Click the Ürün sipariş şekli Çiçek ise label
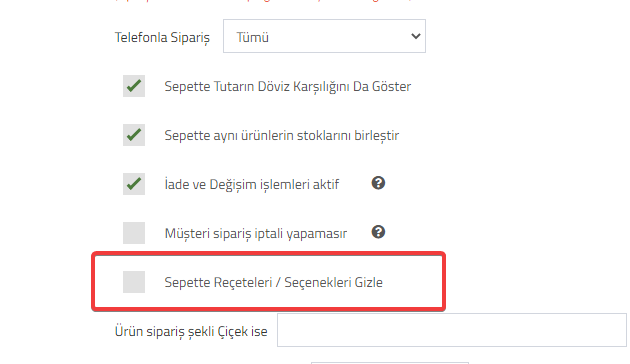Screen dimensions: 630x364 tap(191, 332)
